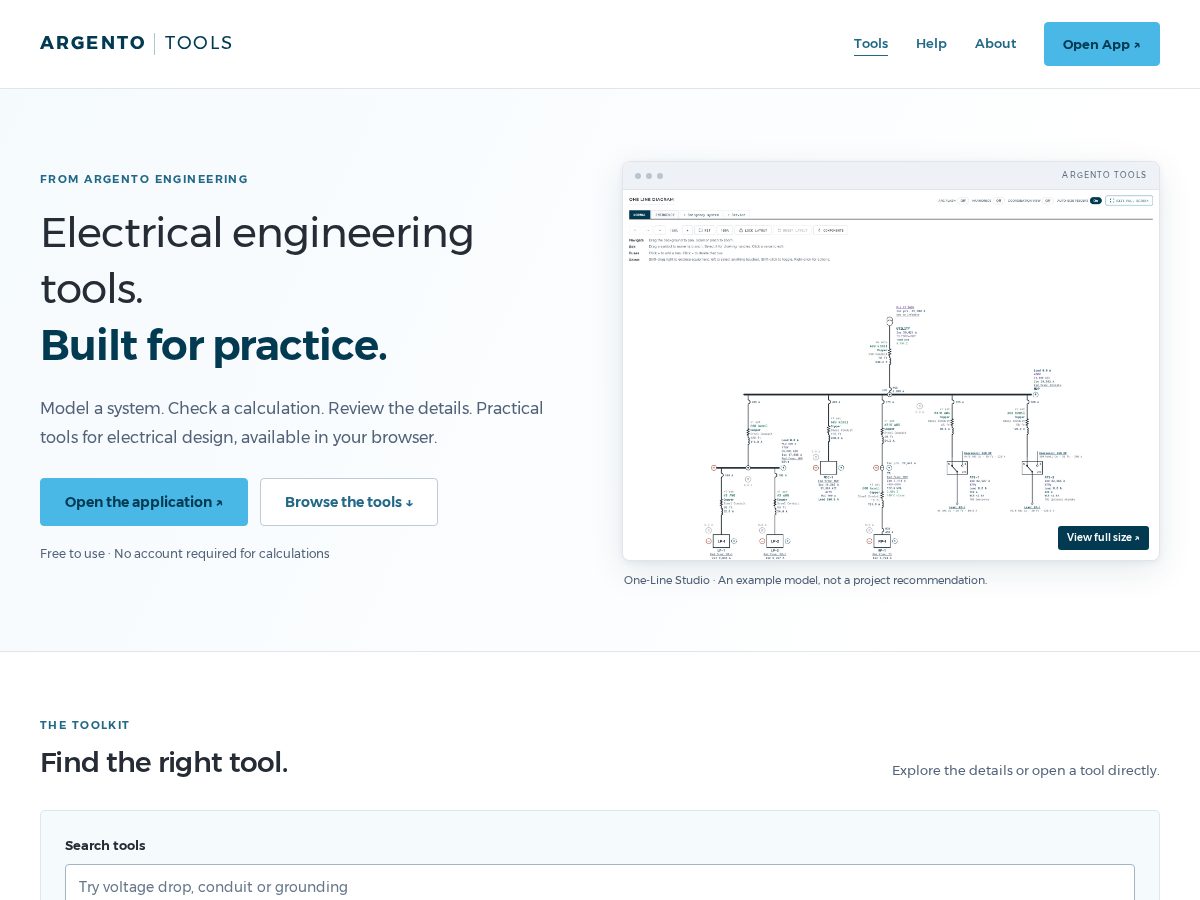Open the Help navigation link
The image size is (1200, 900).
931,44
